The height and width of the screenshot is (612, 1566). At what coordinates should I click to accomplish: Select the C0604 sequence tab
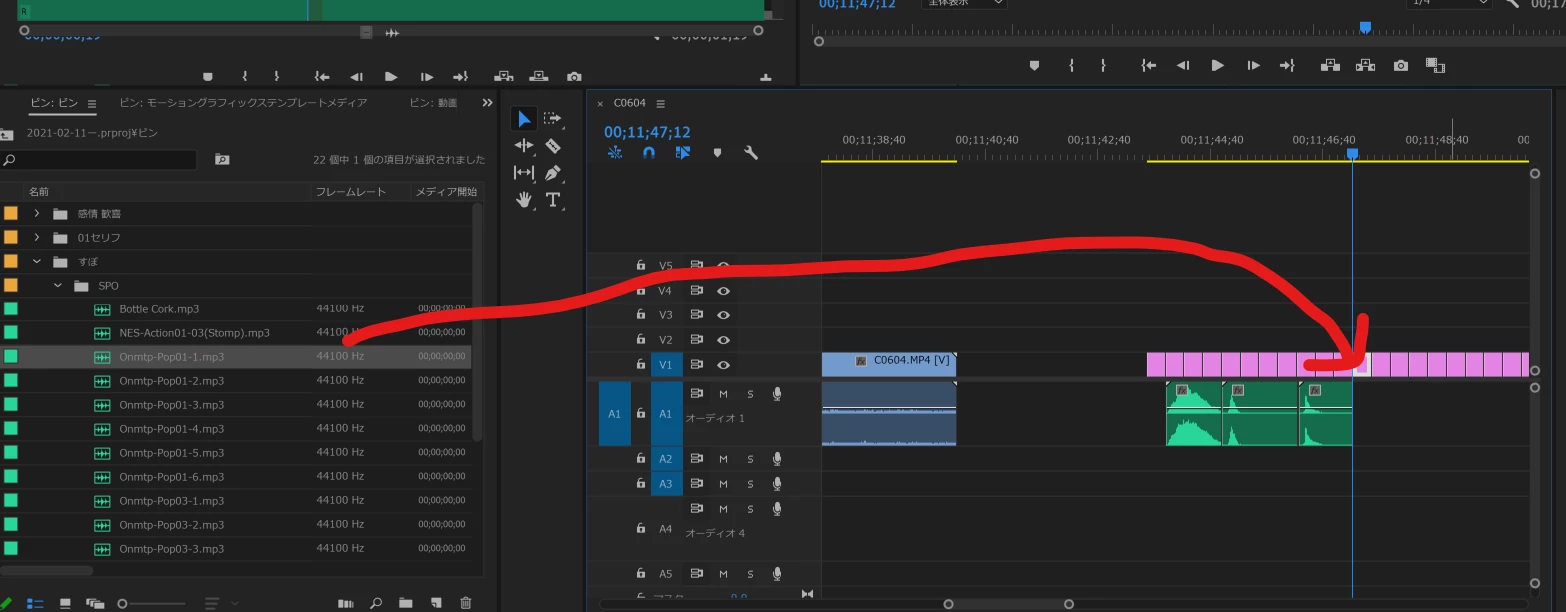[630, 103]
